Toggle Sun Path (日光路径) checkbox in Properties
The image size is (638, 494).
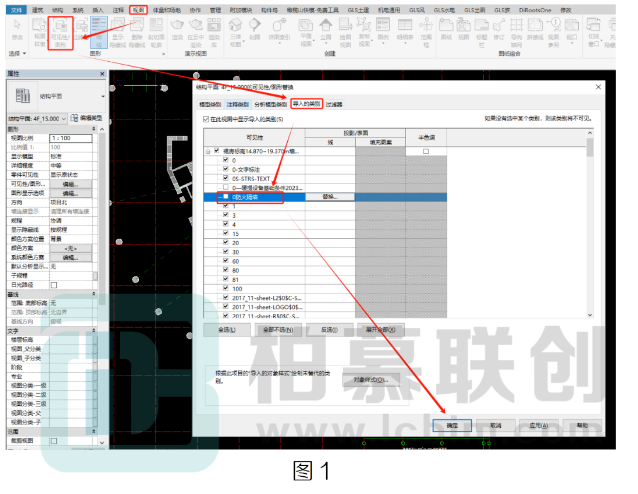(x=54, y=285)
